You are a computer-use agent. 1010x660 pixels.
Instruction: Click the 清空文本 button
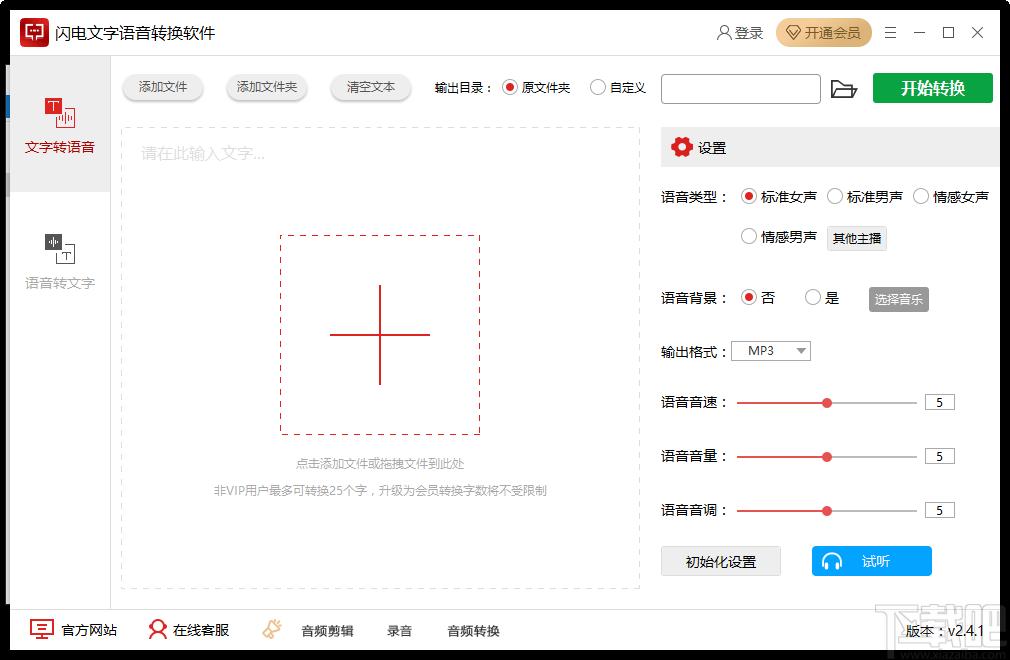click(370, 87)
